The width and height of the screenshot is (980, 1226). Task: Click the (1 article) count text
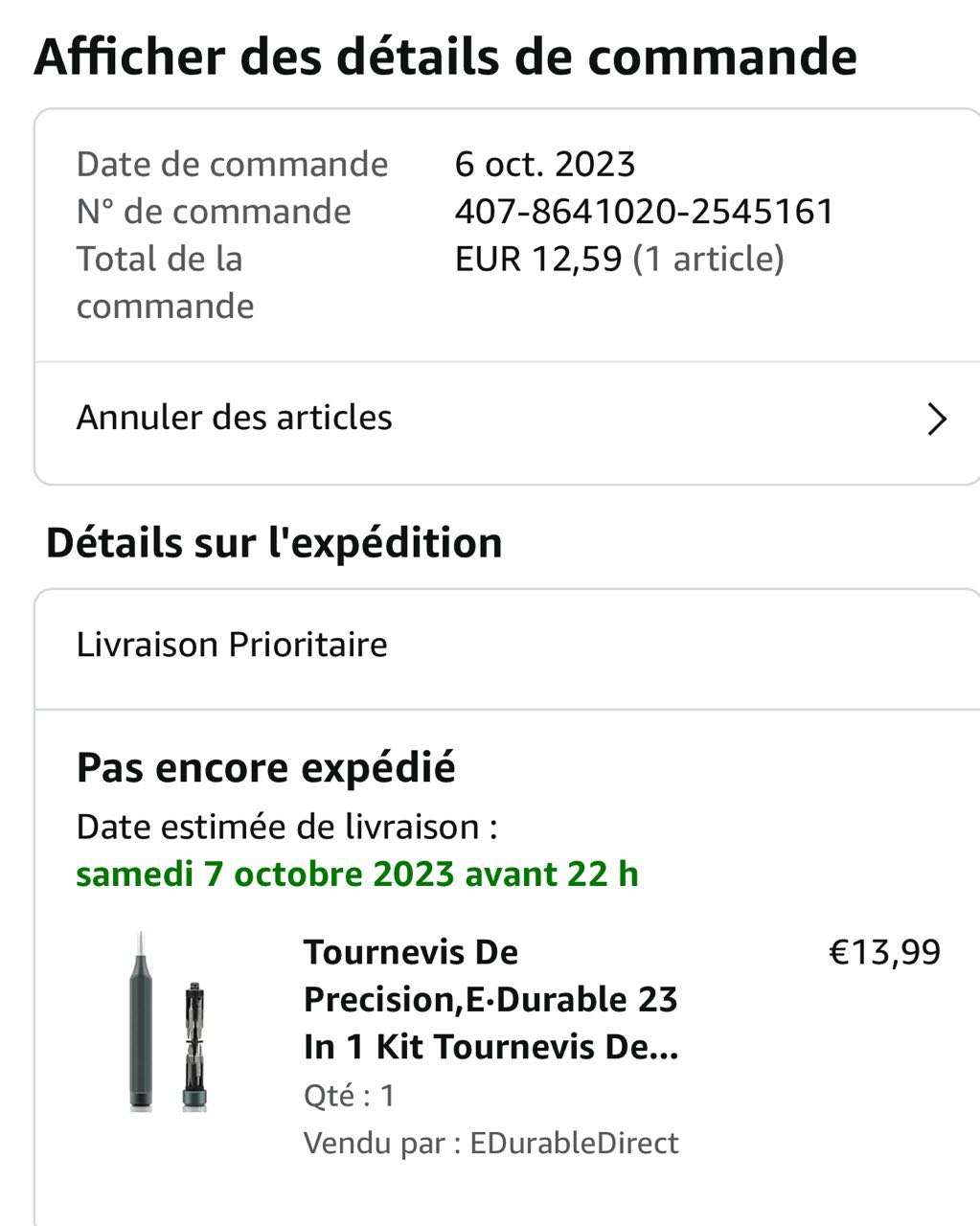tap(708, 259)
